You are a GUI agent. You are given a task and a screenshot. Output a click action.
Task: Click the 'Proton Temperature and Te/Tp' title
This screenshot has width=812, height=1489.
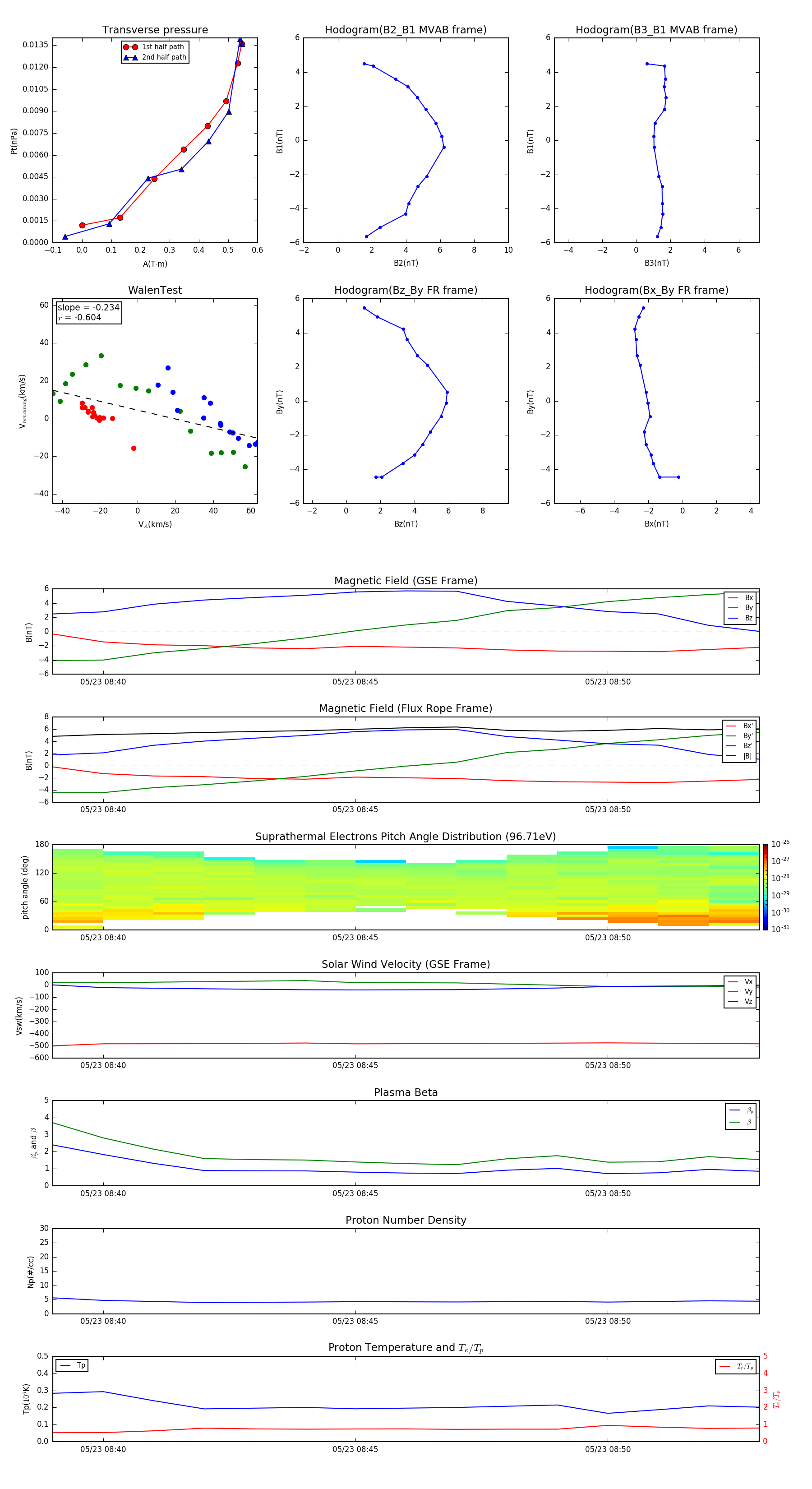coord(406,1348)
